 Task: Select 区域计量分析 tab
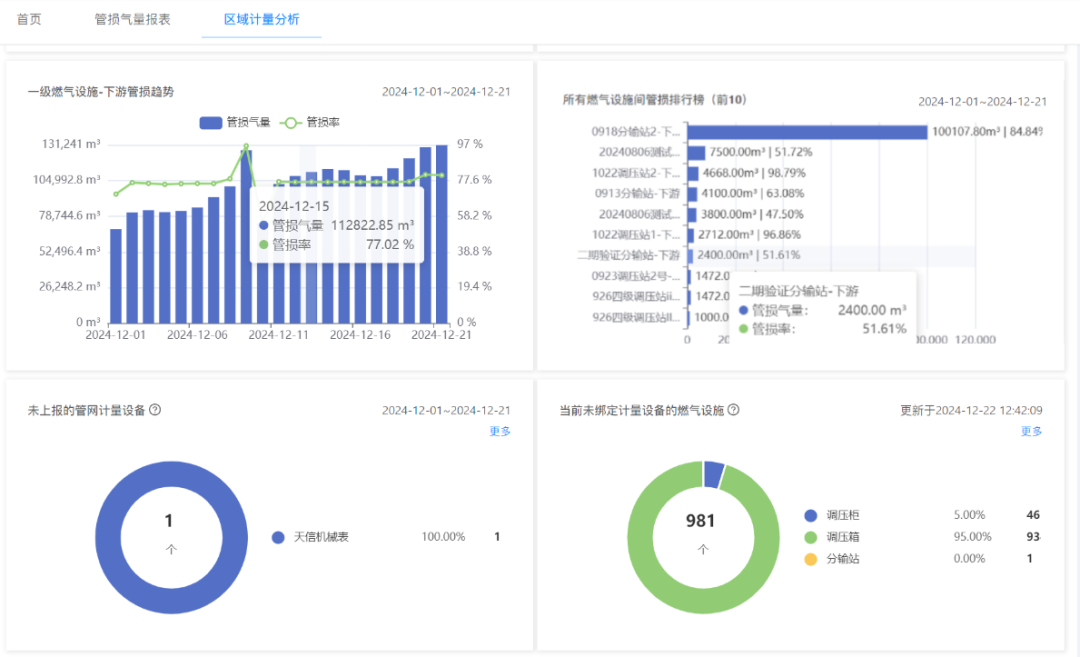[x=262, y=19]
